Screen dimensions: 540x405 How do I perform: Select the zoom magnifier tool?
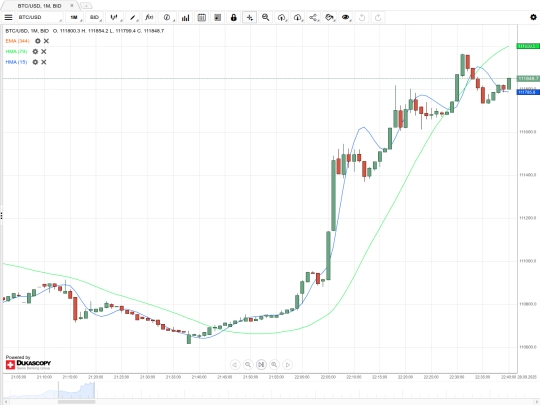pyautogui.click(x=265, y=17)
